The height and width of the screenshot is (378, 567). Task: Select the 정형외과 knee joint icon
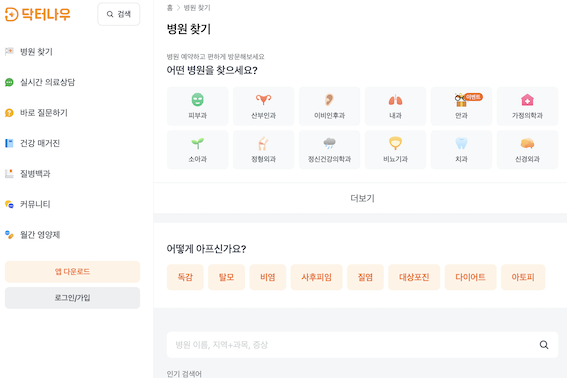(x=264, y=143)
